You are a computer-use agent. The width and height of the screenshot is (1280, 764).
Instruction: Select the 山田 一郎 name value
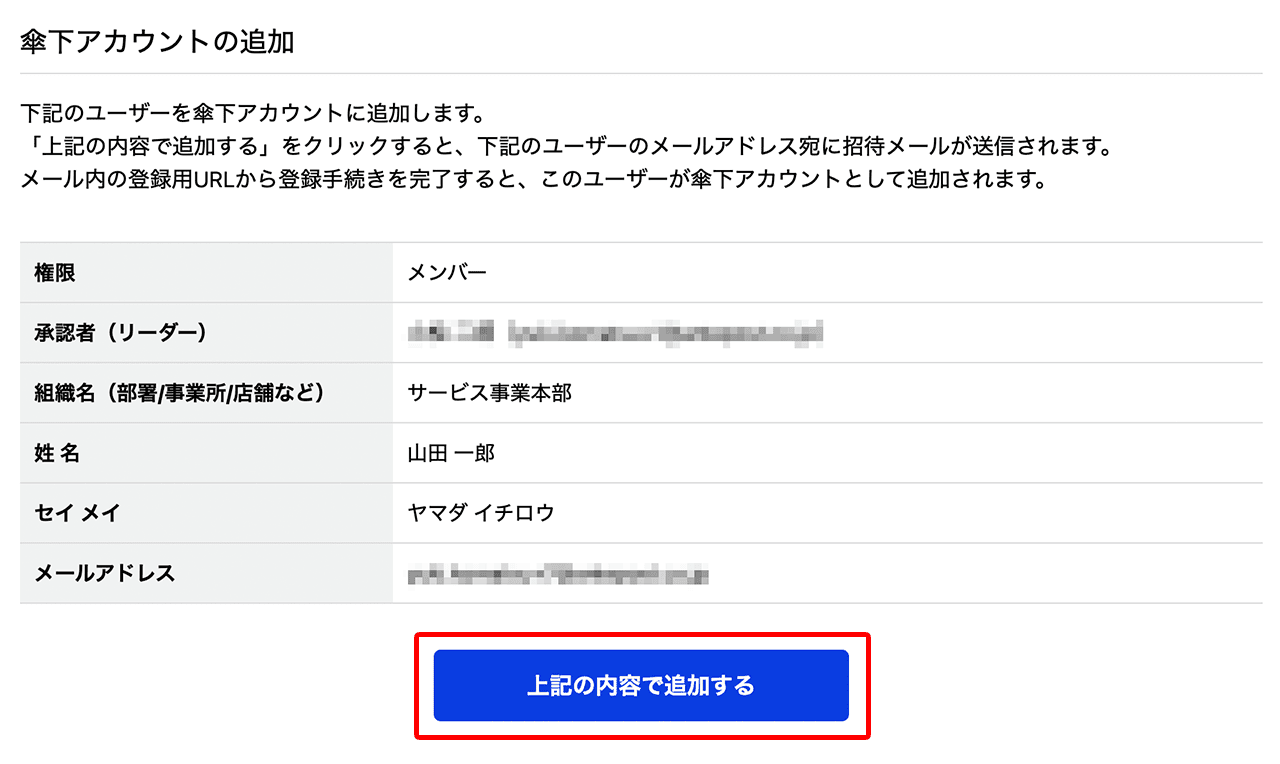pos(451,453)
